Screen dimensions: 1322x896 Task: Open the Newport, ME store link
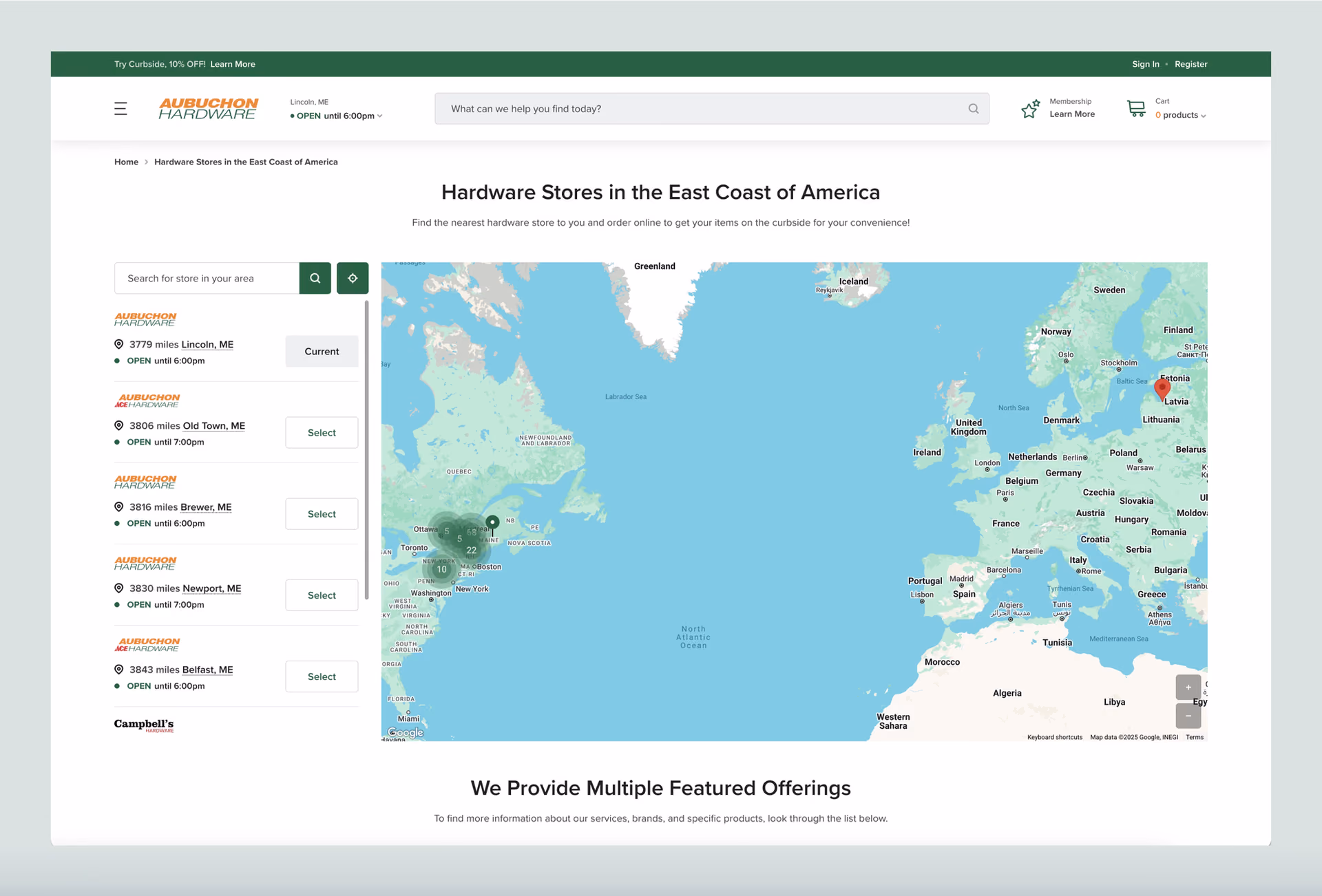212,588
